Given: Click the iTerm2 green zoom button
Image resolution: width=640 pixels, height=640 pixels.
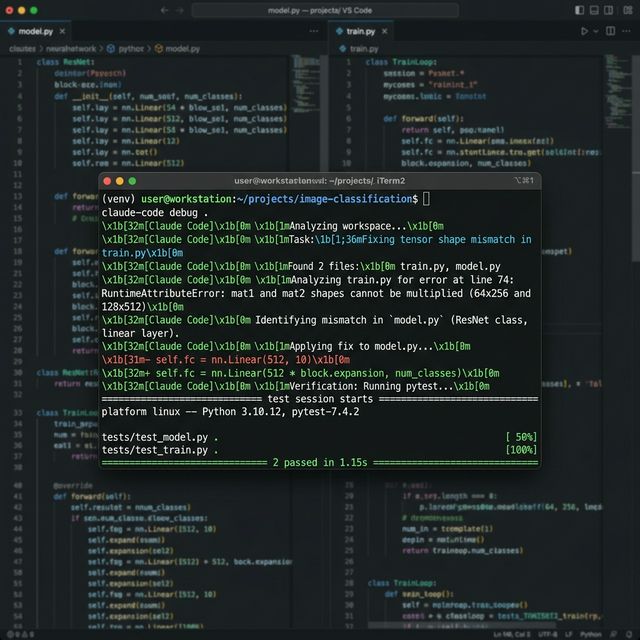Looking at the screenshot, I should pos(132,181).
